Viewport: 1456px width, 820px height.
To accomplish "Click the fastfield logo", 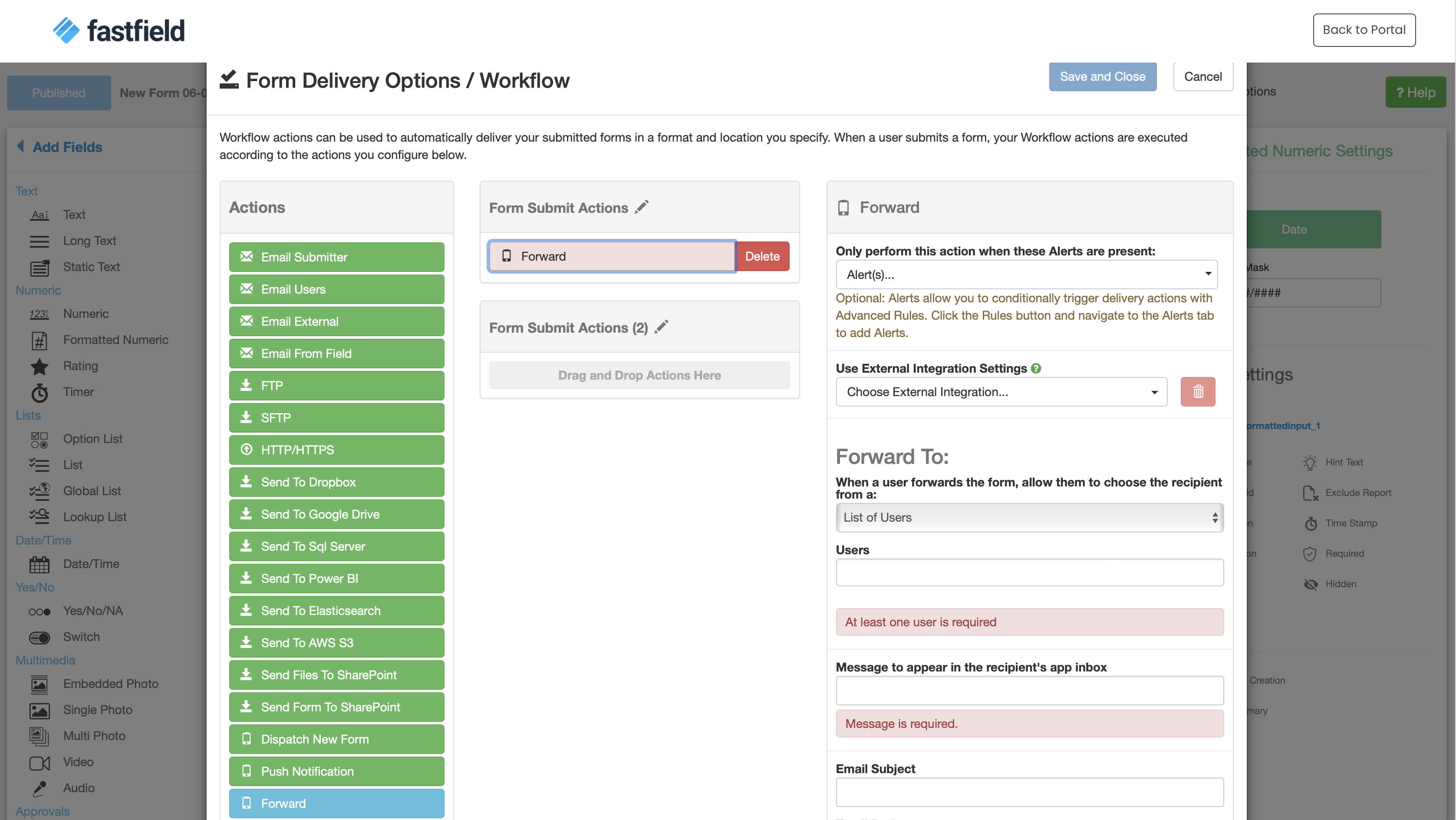I will [119, 30].
